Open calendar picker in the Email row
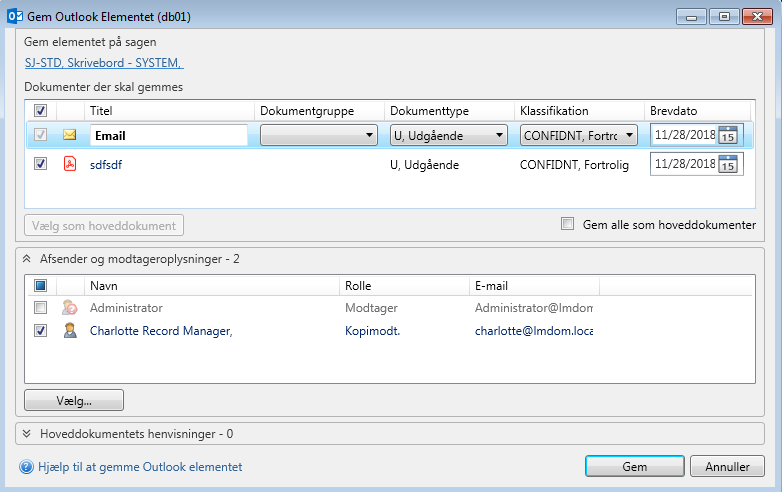Image resolution: width=782 pixels, height=492 pixels. (x=728, y=136)
